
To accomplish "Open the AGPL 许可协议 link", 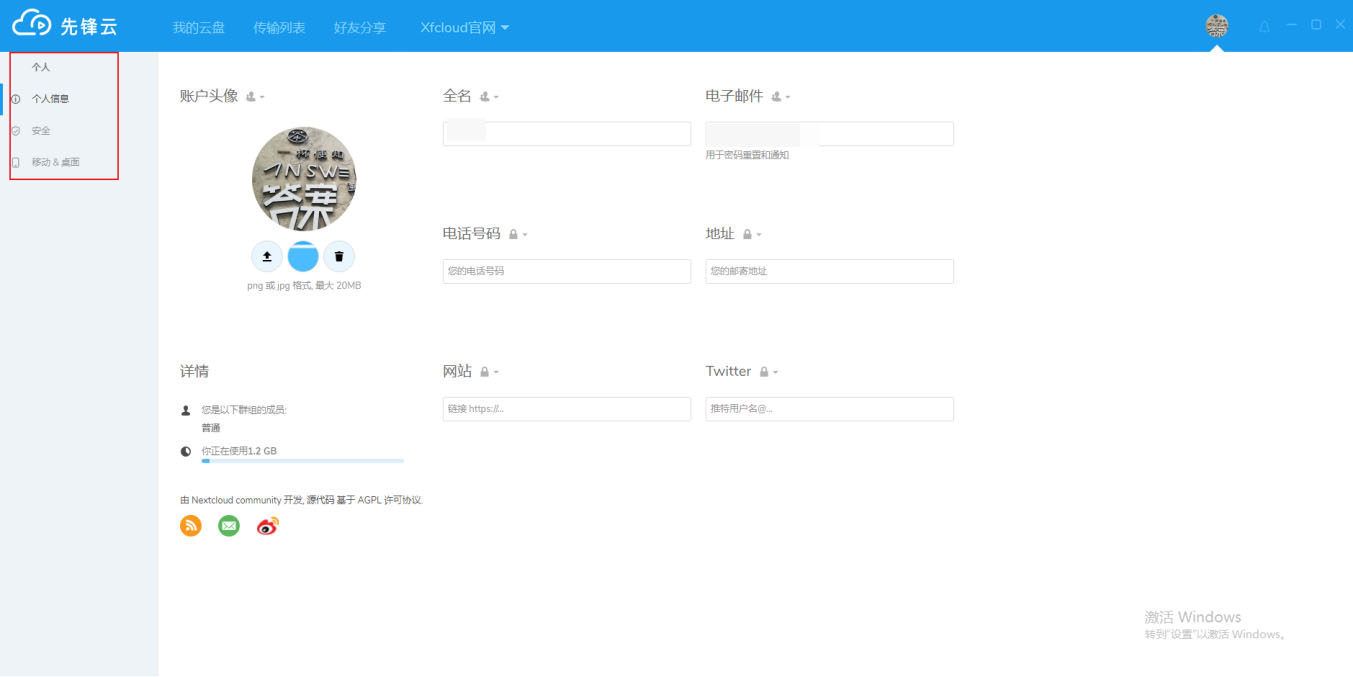I will pos(391,500).
